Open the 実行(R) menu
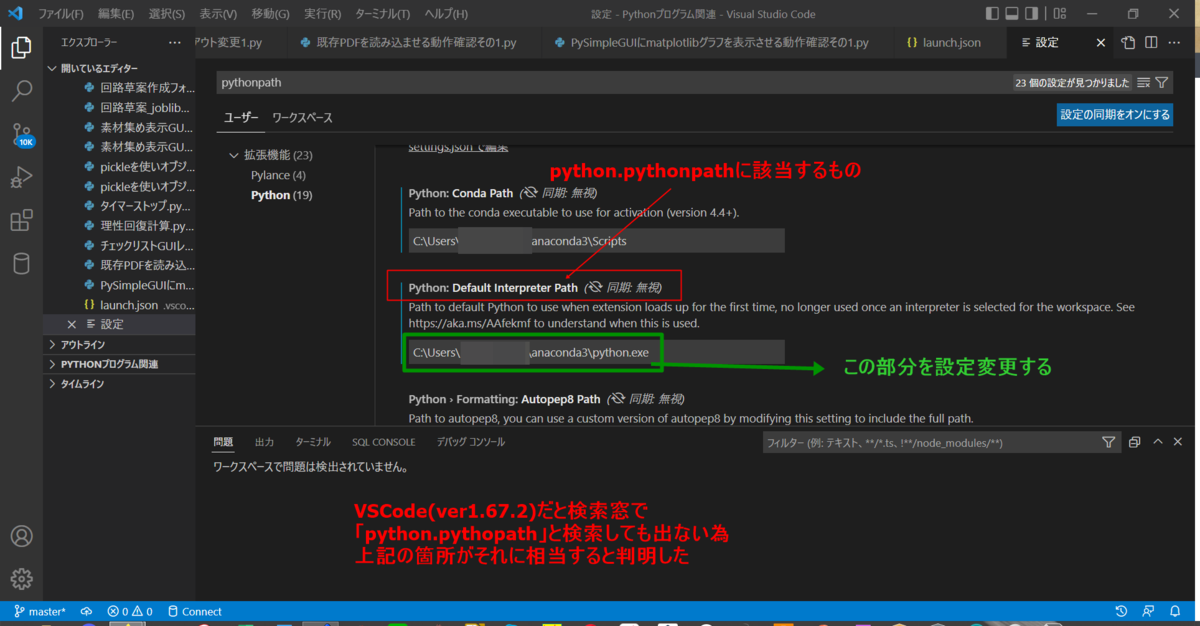1200x626 pixels. coord(322,14)
